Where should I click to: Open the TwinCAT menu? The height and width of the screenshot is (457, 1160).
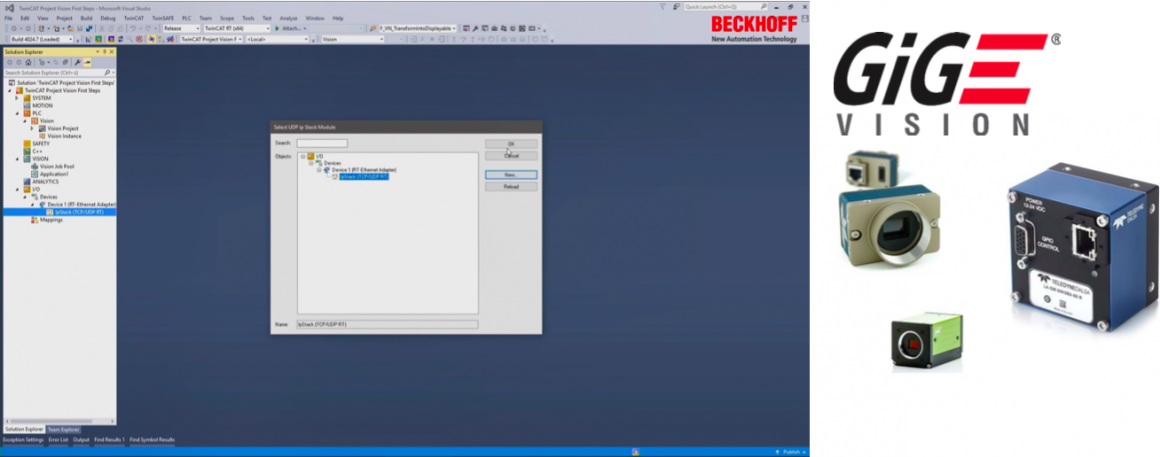[134, 18]
